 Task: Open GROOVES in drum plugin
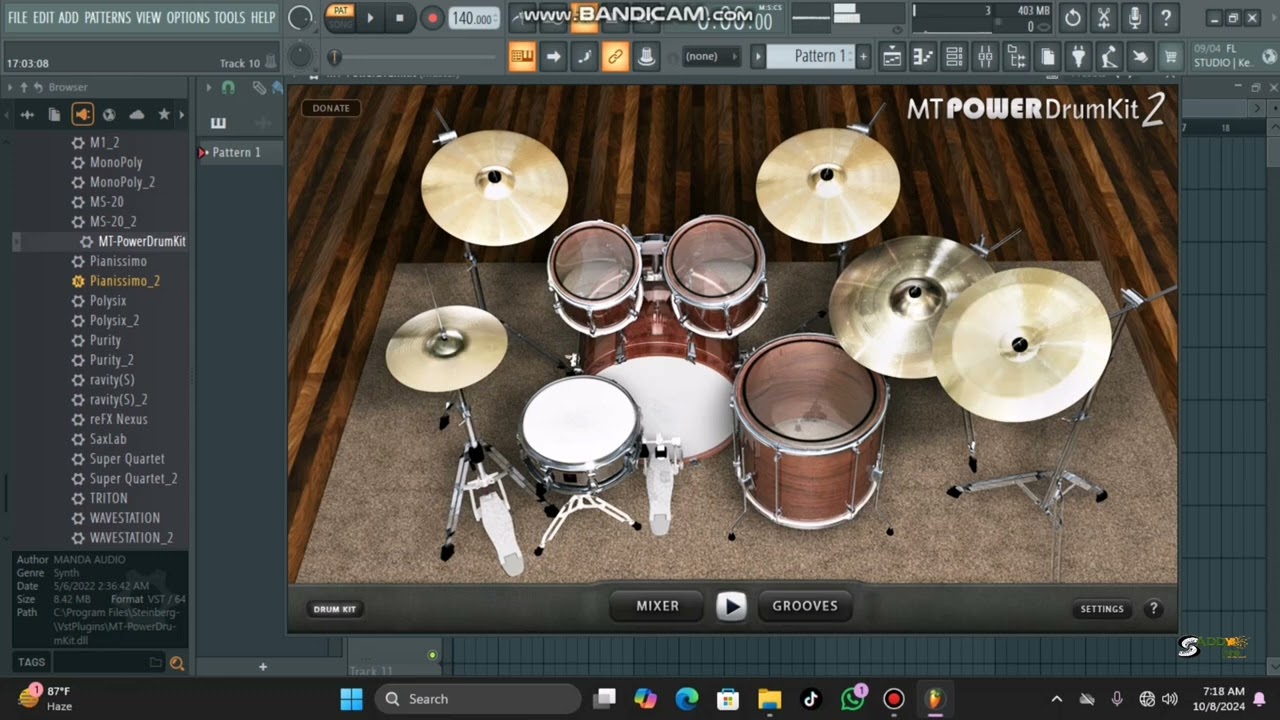point(805,606)
